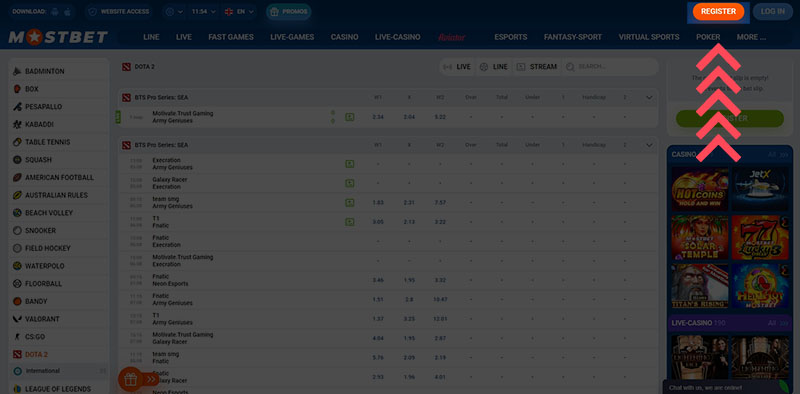Image resolution: width=800 pixels, height=394 pixels.
Task: Click the WEBSITE ACCESS link
Action: (x=125, y=12)
